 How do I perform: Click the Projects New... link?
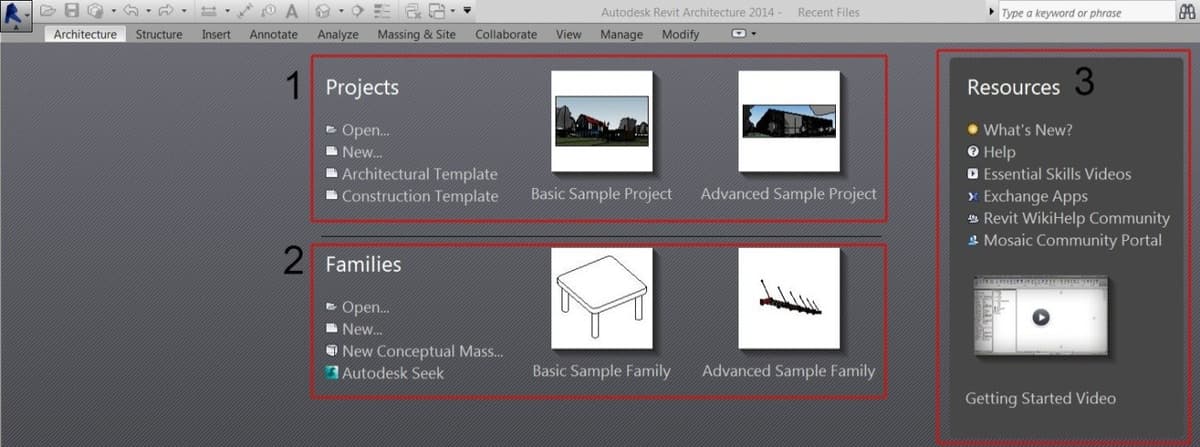coord(362,152)
